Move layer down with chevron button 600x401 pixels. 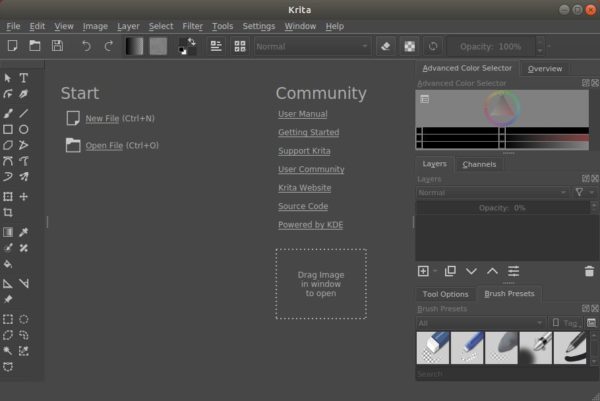[471, 271]
